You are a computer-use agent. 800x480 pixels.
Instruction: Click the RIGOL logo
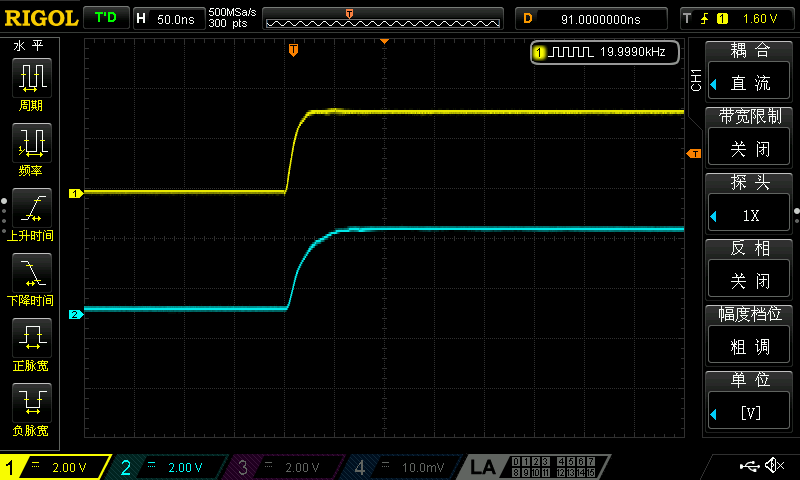pyautogui.click(x=41, y=19)
